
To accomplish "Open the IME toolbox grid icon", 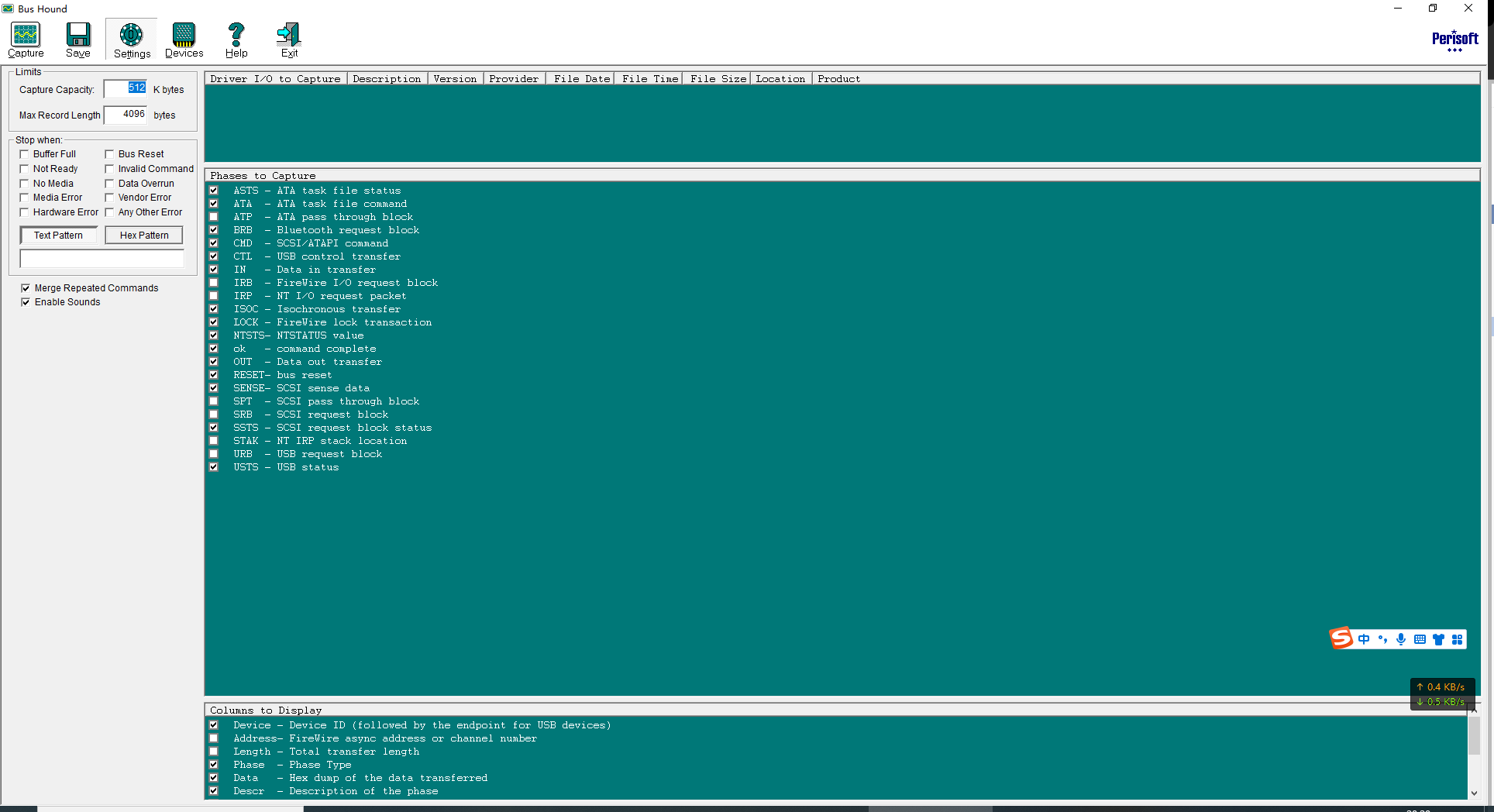I will click(x=1457, y=639).
